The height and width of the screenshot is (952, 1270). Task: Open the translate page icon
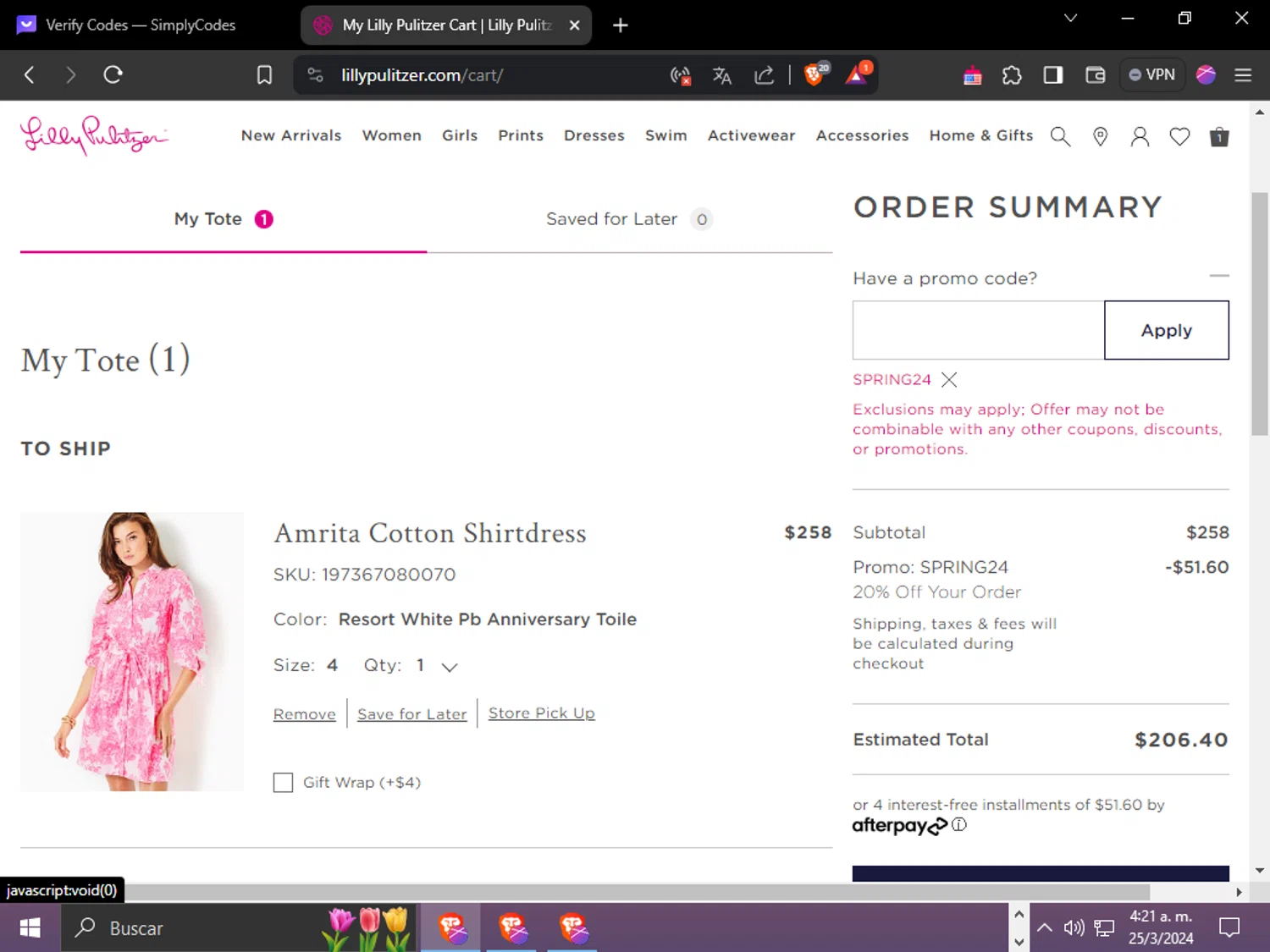point(721,75)
